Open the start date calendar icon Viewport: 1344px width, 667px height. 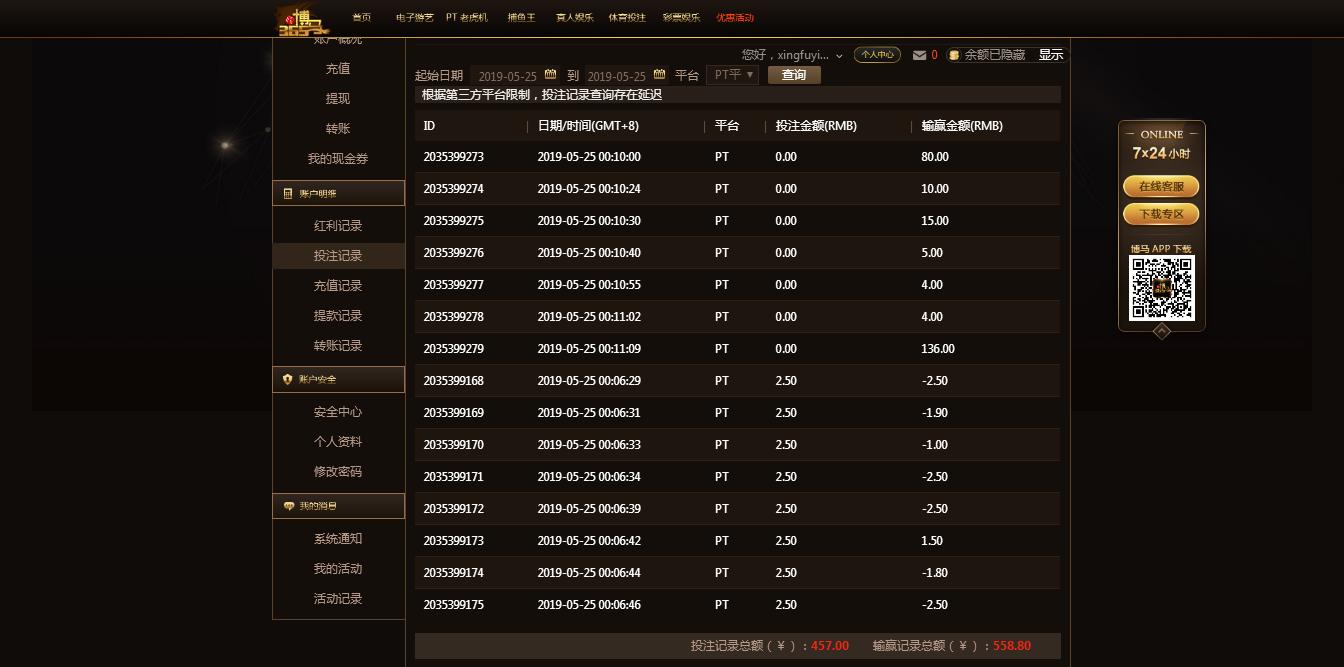coord(550,74)
